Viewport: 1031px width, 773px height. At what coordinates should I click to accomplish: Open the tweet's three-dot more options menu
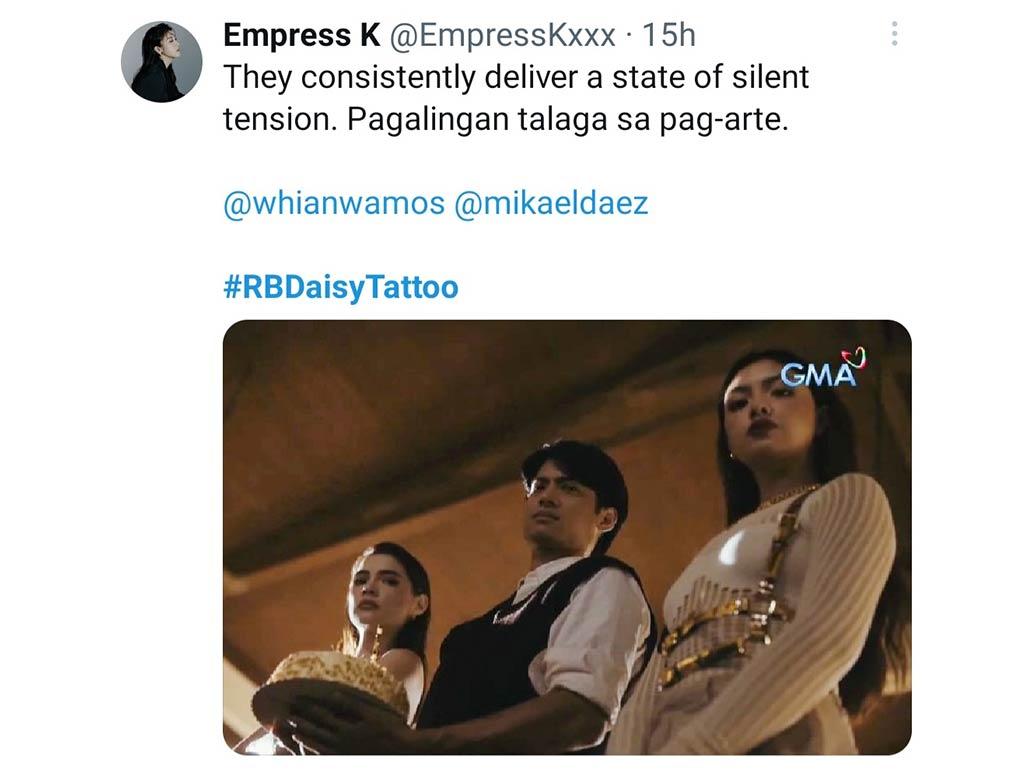point(894,34)
